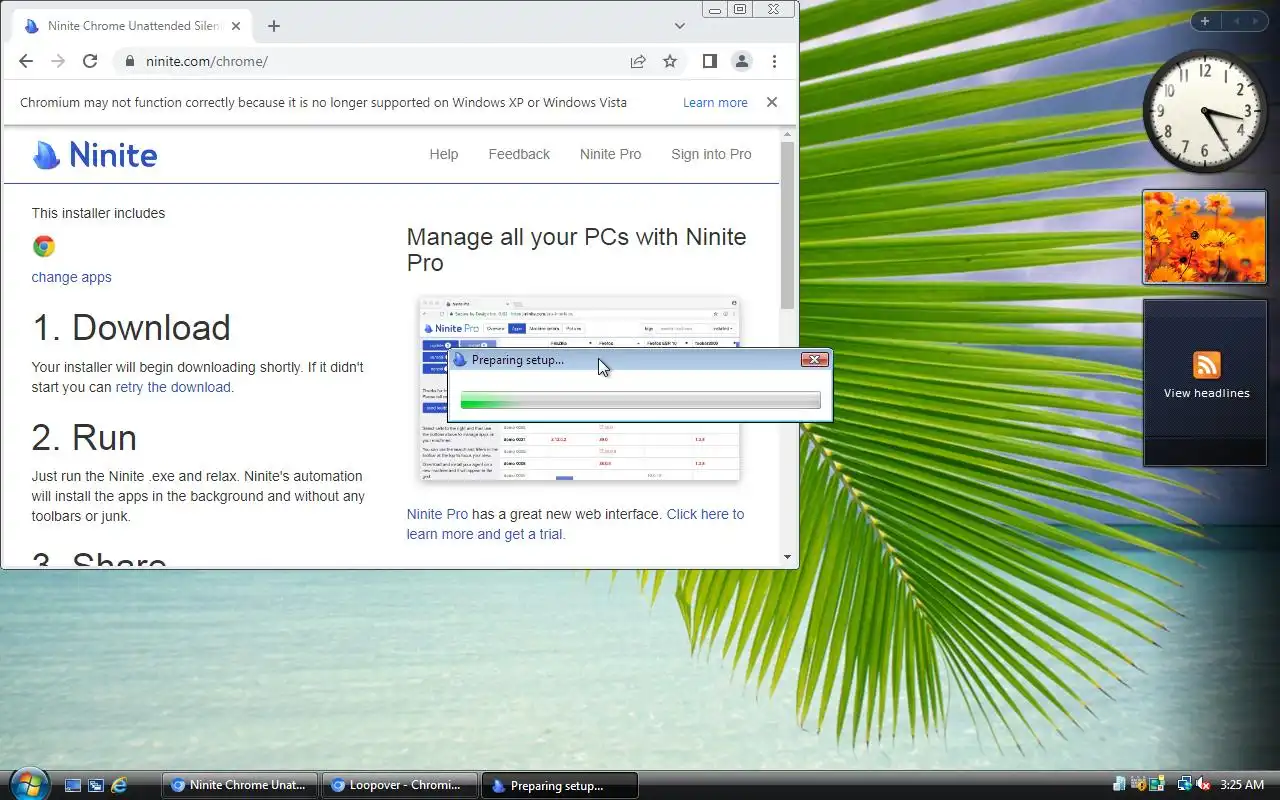The image size is (1280, 800).
Task: Go back using browser back arrow
Action: point(26,61)
